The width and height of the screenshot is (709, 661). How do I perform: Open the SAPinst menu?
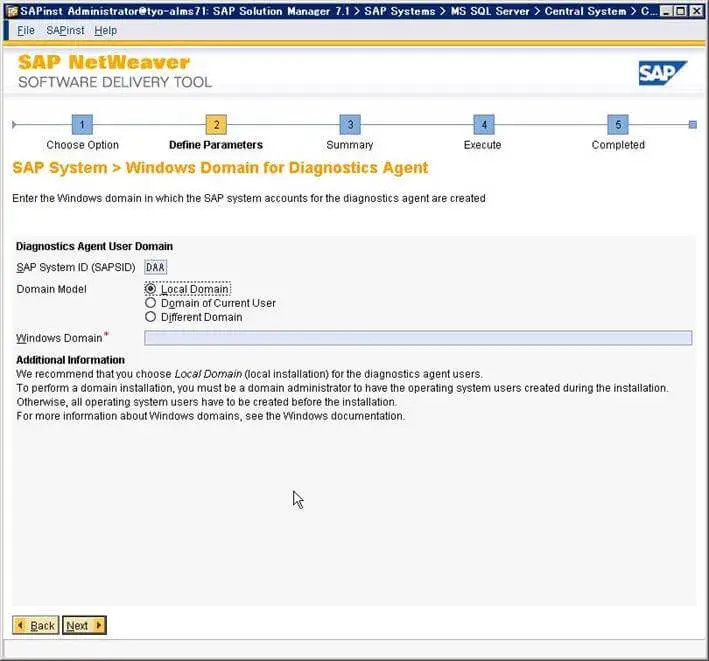click(65, 30)
